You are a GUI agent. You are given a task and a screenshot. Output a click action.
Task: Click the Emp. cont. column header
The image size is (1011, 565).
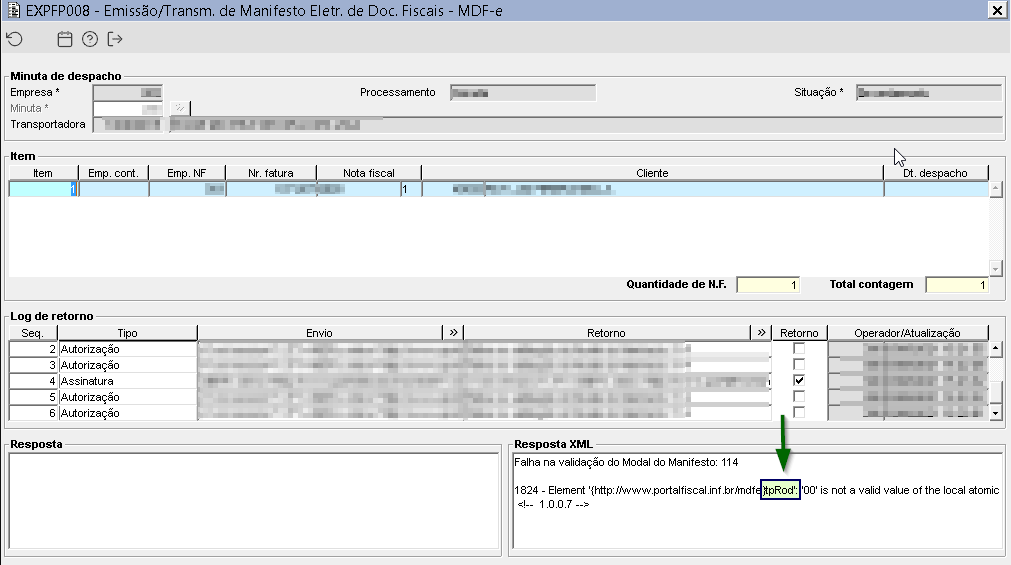[113, 173]
